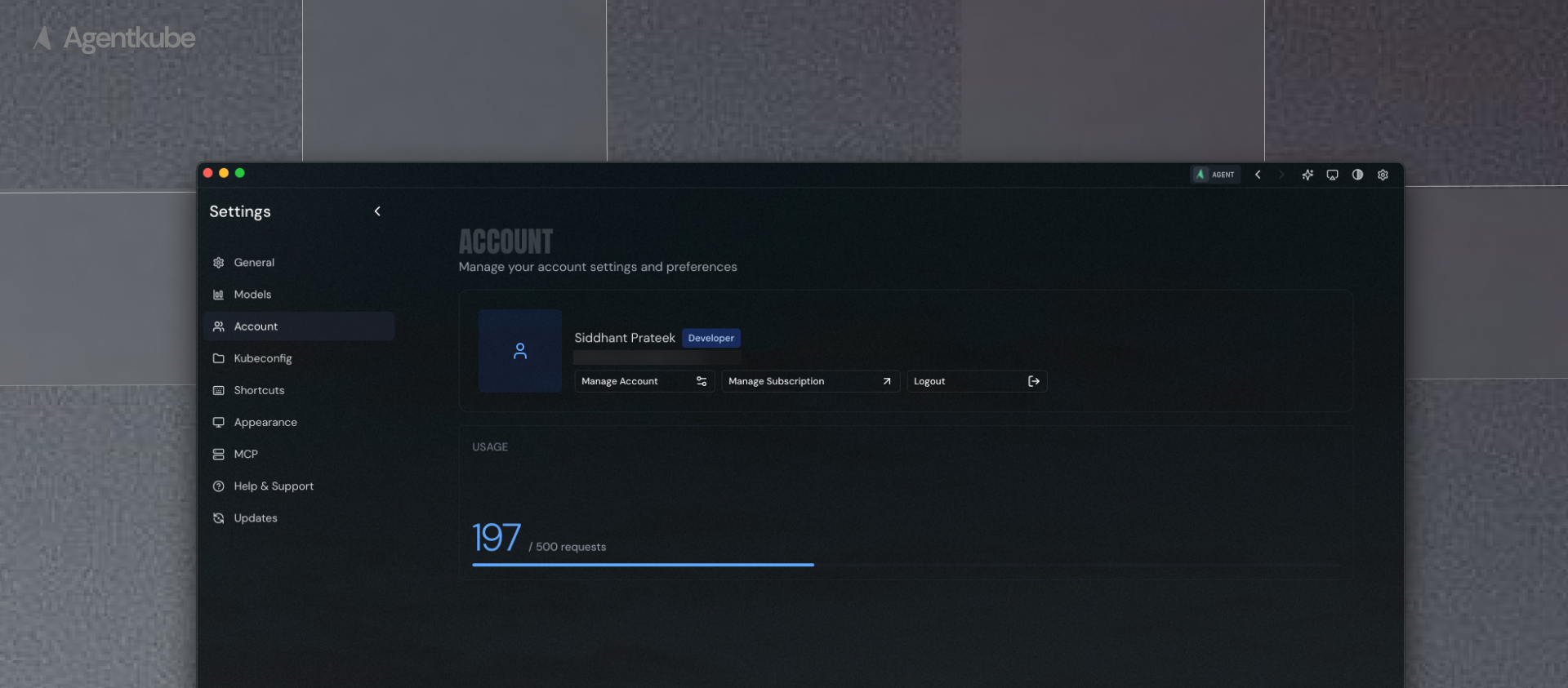Viewport: 1568px width, 688px height.
Task: Click the refresh icon beside Updates
Action: click(218, 518)
